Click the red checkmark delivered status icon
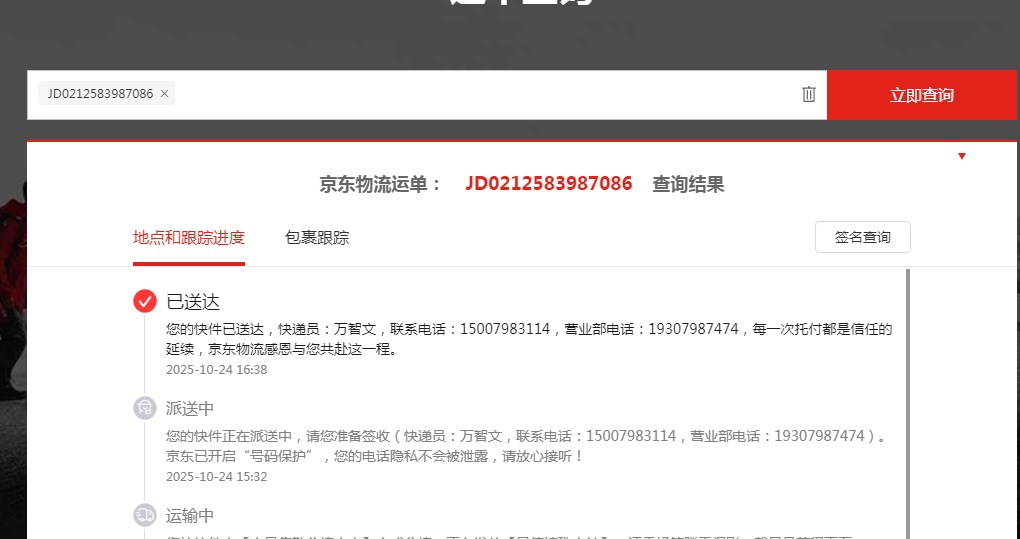 pyautogui.click(x=145, y=301)
